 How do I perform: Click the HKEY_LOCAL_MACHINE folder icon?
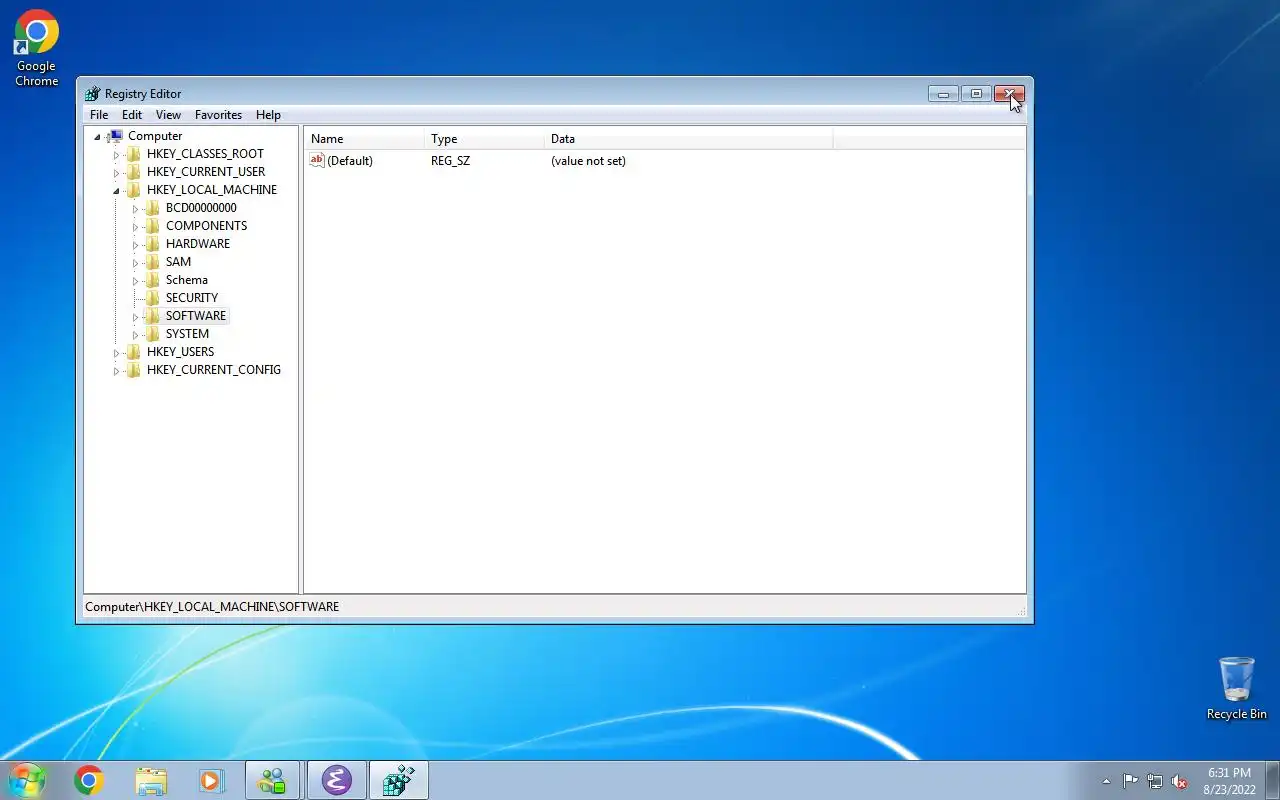click(x=133, y=190)
